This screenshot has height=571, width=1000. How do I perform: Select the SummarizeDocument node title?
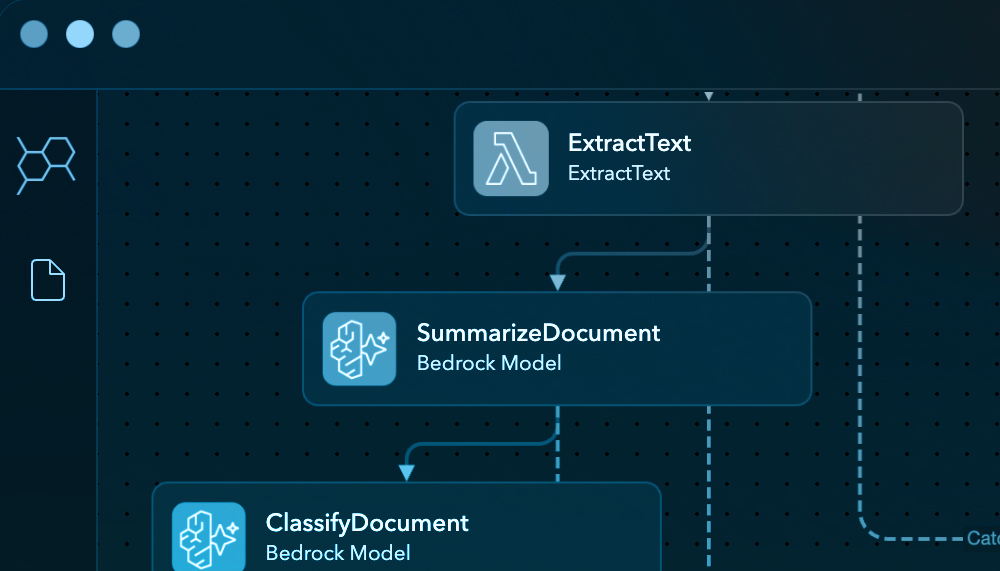pyautogui.click(x=538, y=333)
